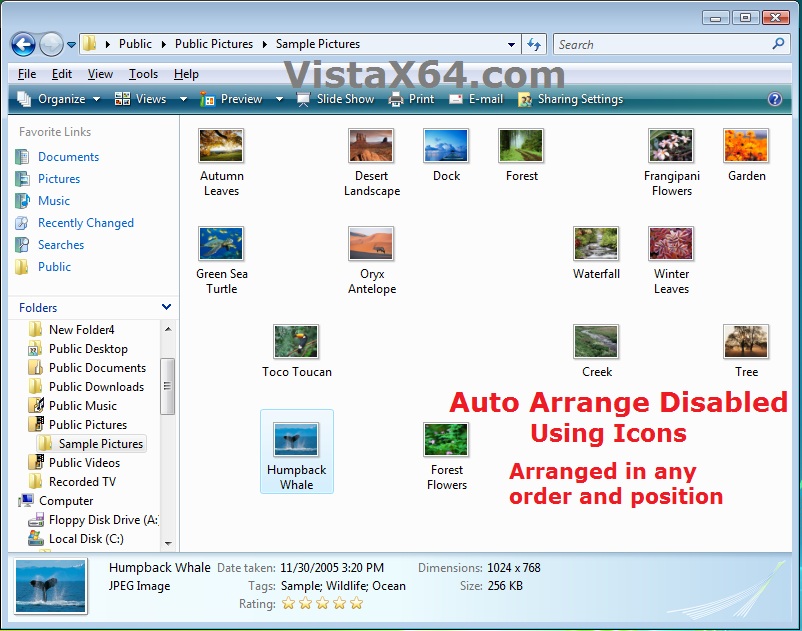Open the recent pages dropdown arrow
The image size is (802, 631).
71,45
